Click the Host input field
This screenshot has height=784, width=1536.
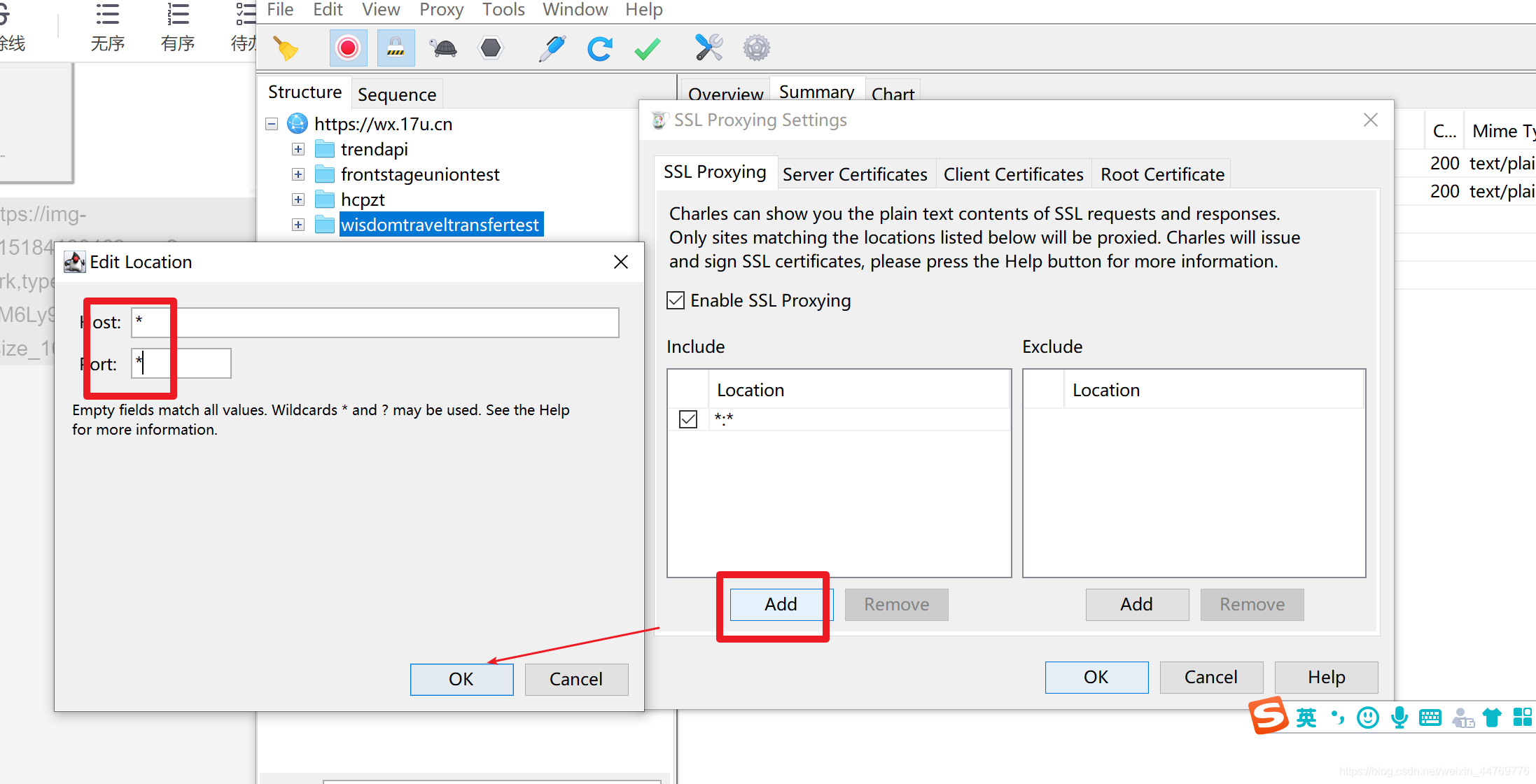[x=375, y=323]
